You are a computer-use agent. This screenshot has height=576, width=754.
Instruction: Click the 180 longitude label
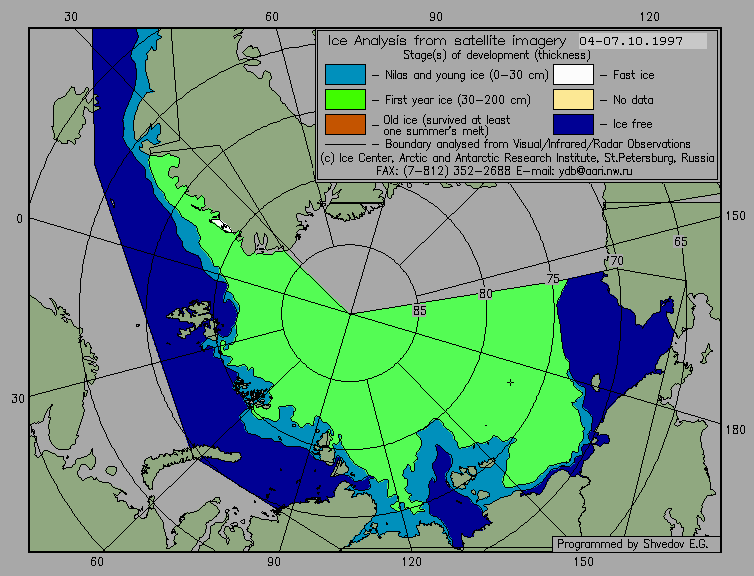point(735,430)
